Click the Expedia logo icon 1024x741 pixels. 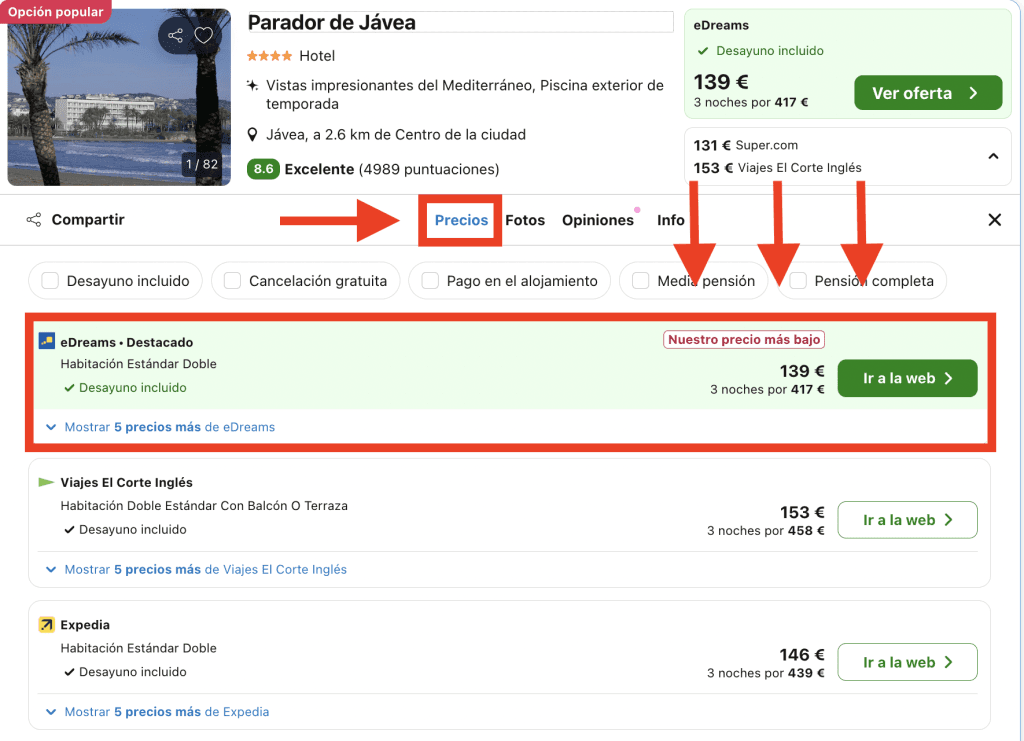pyautogui.click(x=47, y=625)
